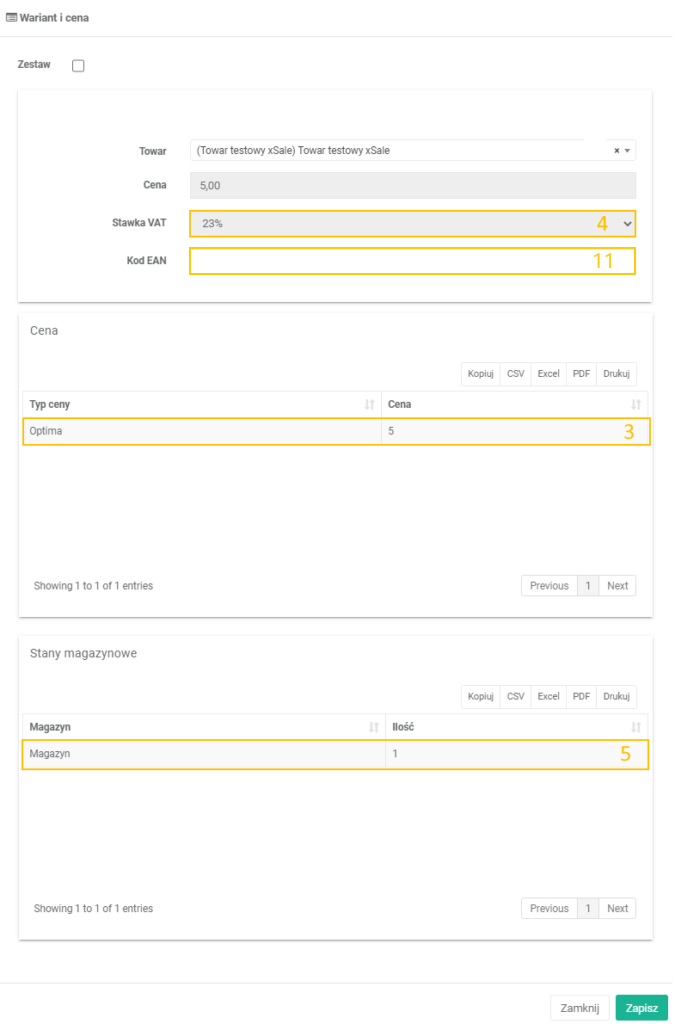Select the Optima price row
Screen dimensions: 675x1024
[x=200, y=431]
